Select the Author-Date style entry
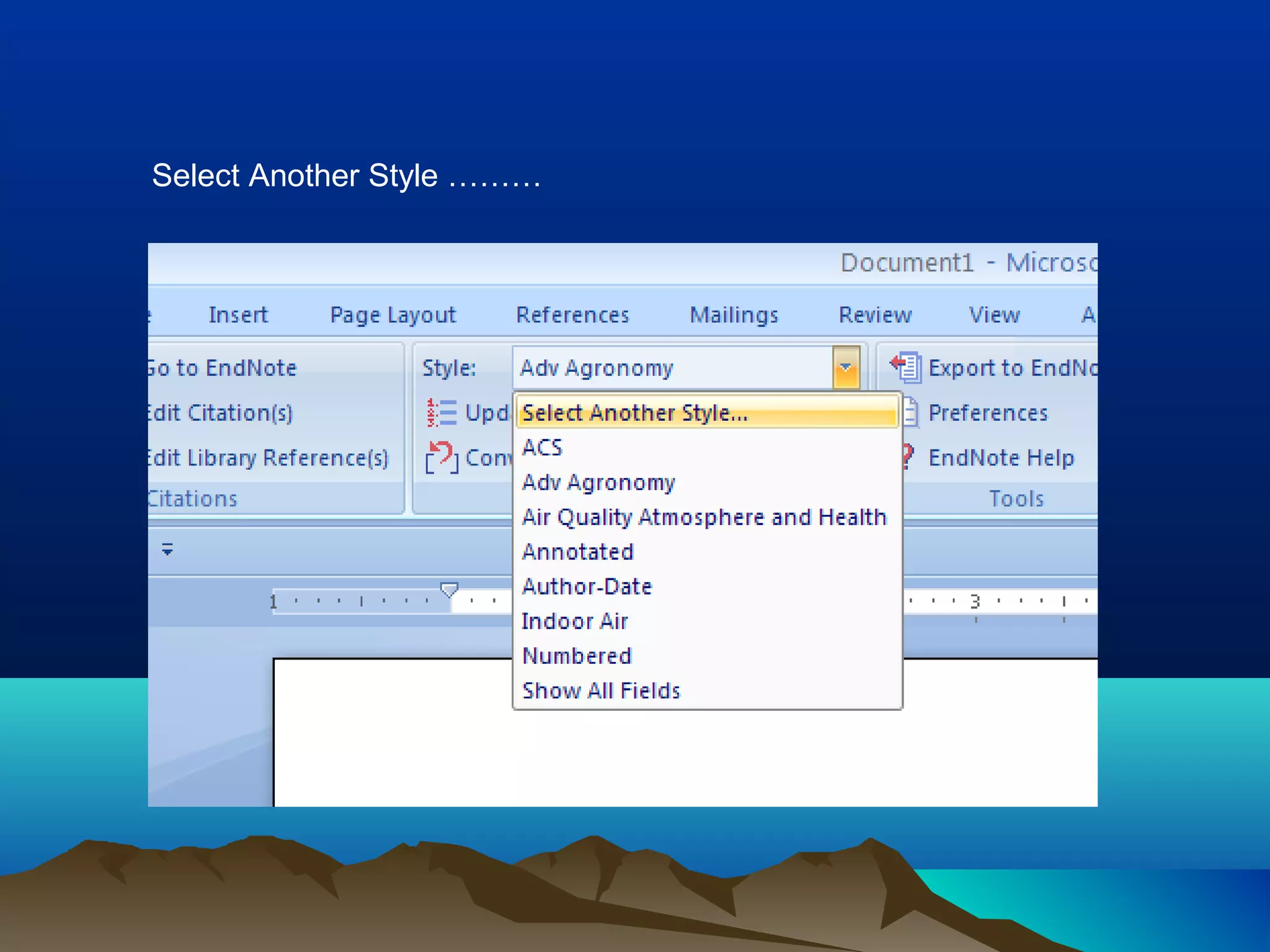 click(587, 586)
